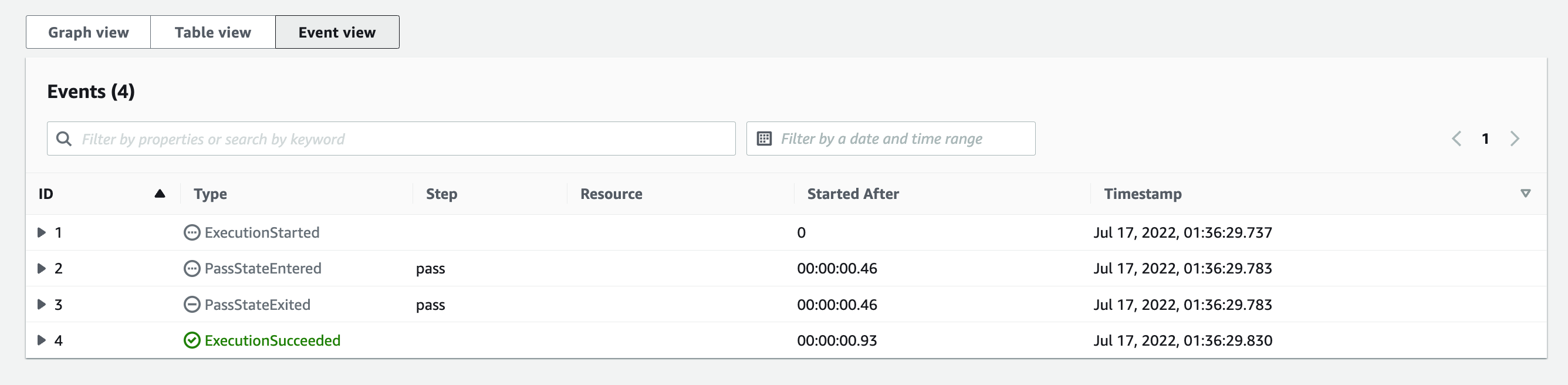Go to the next events page
The height and width of the screenshot is (385, 1568).
coord(1515,139)
